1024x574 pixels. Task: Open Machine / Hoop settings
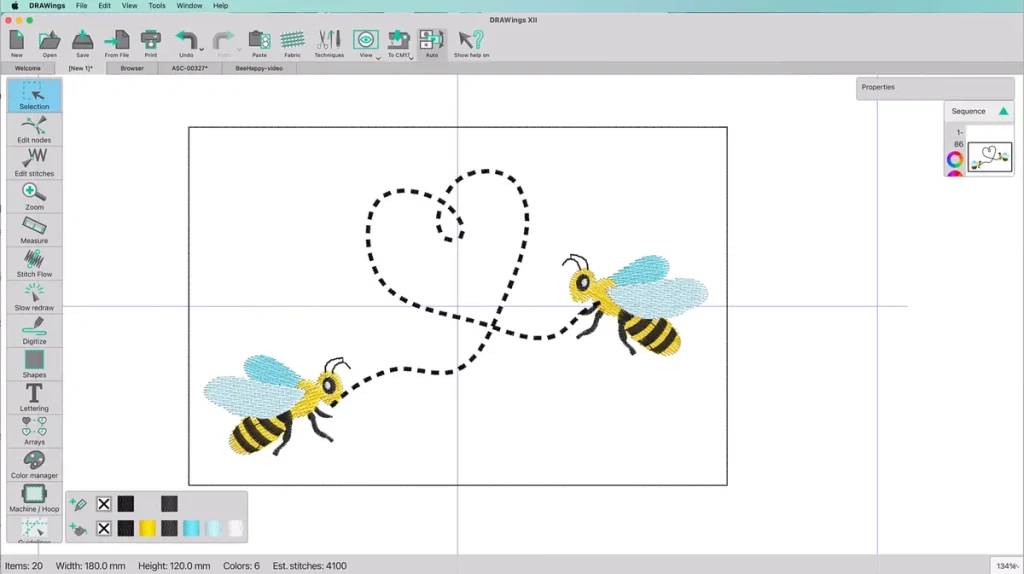pyautogui.click(x=34, y=498)
